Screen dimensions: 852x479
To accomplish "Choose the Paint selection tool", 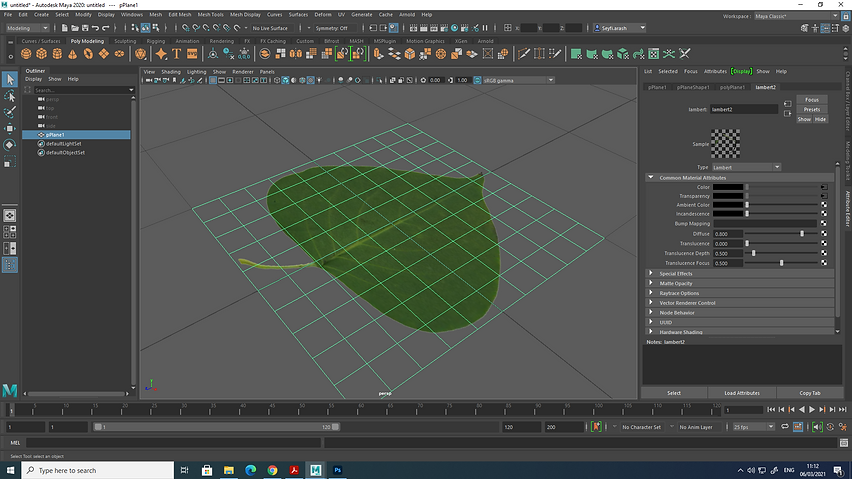I will point(10,112).
